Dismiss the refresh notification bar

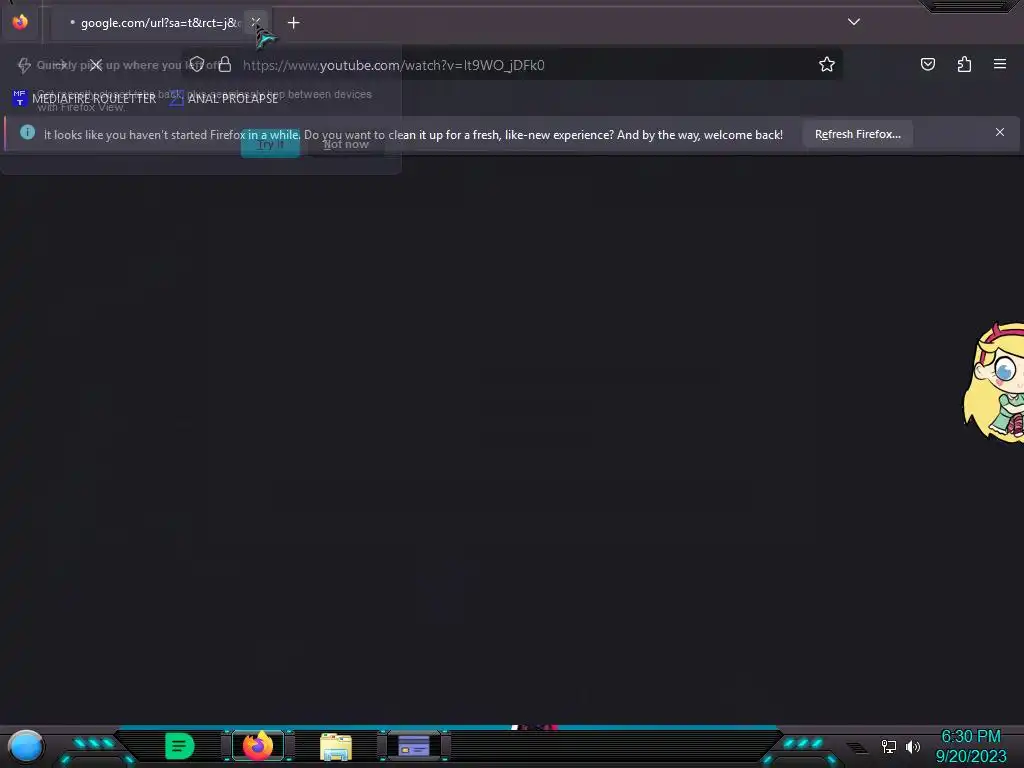(x=1000, y=132)
